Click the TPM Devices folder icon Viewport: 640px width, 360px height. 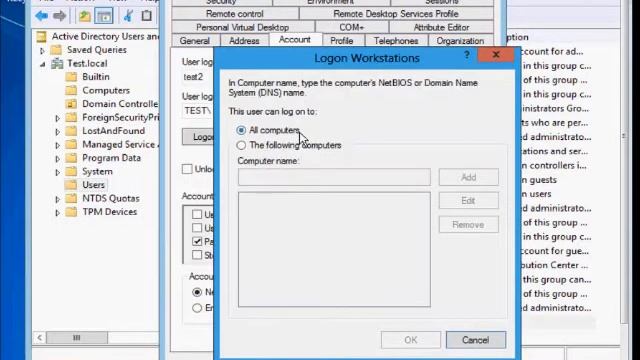pos(71,212)
